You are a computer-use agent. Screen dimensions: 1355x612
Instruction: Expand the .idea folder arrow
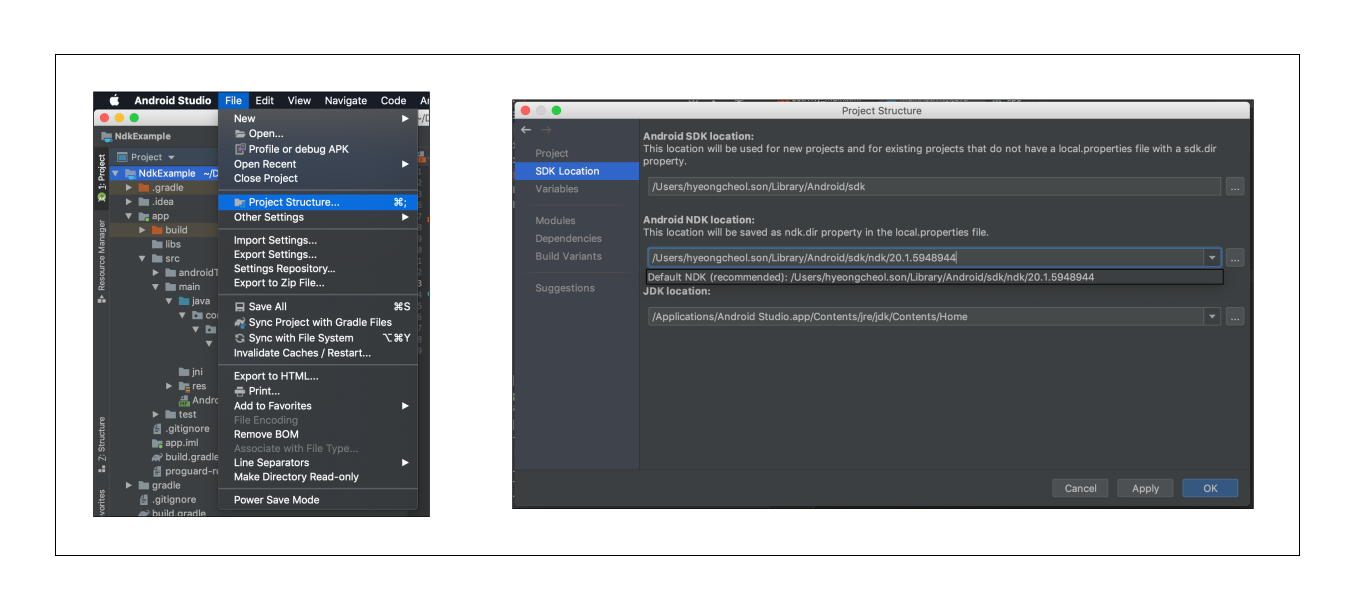(x=129, y=202)
